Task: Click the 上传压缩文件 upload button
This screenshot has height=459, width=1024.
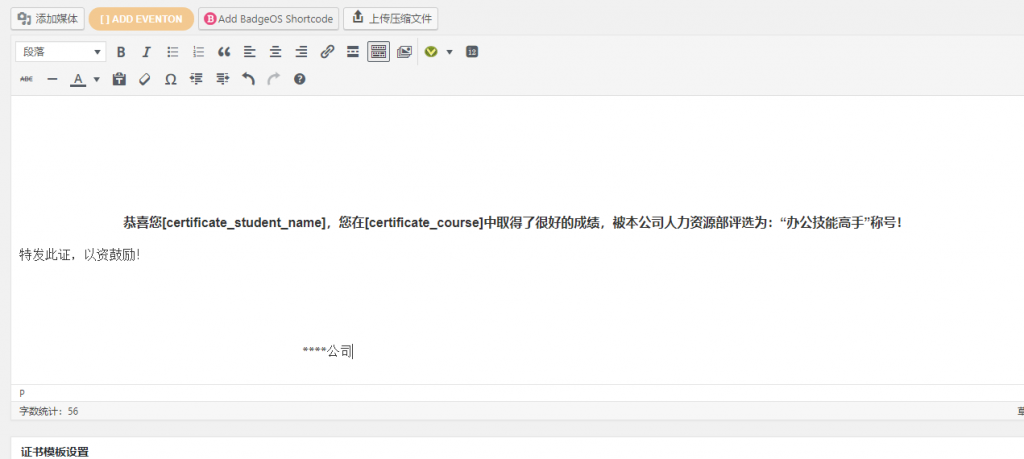Action: [x=390, y=18]
